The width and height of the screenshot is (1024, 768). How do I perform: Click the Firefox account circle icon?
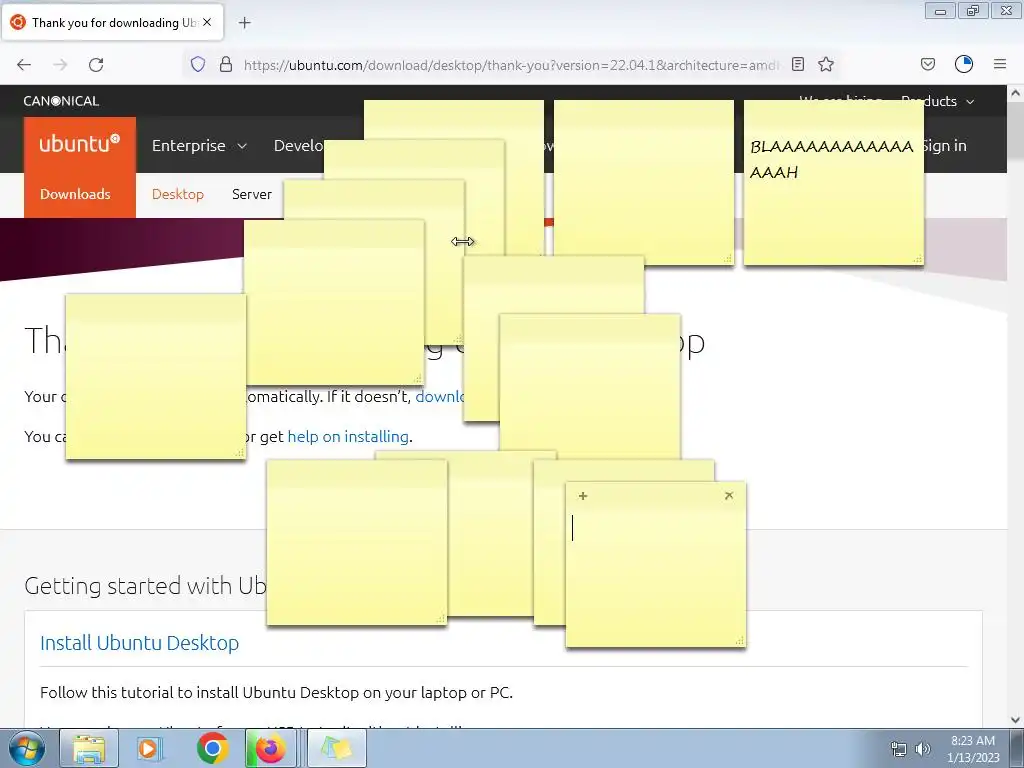pyautogui.click(x=964, y=64)
